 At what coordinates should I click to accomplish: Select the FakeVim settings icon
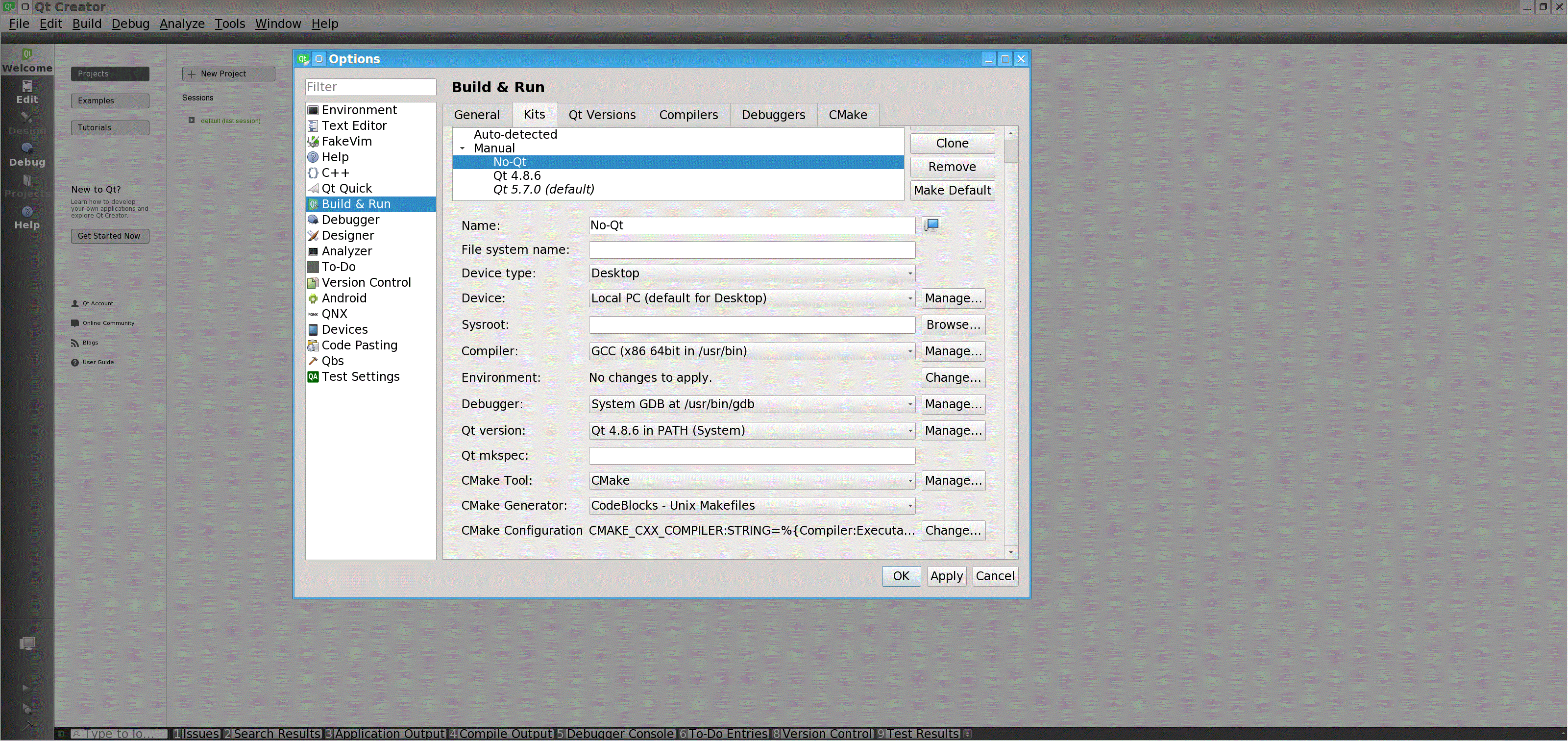point(313,141)
